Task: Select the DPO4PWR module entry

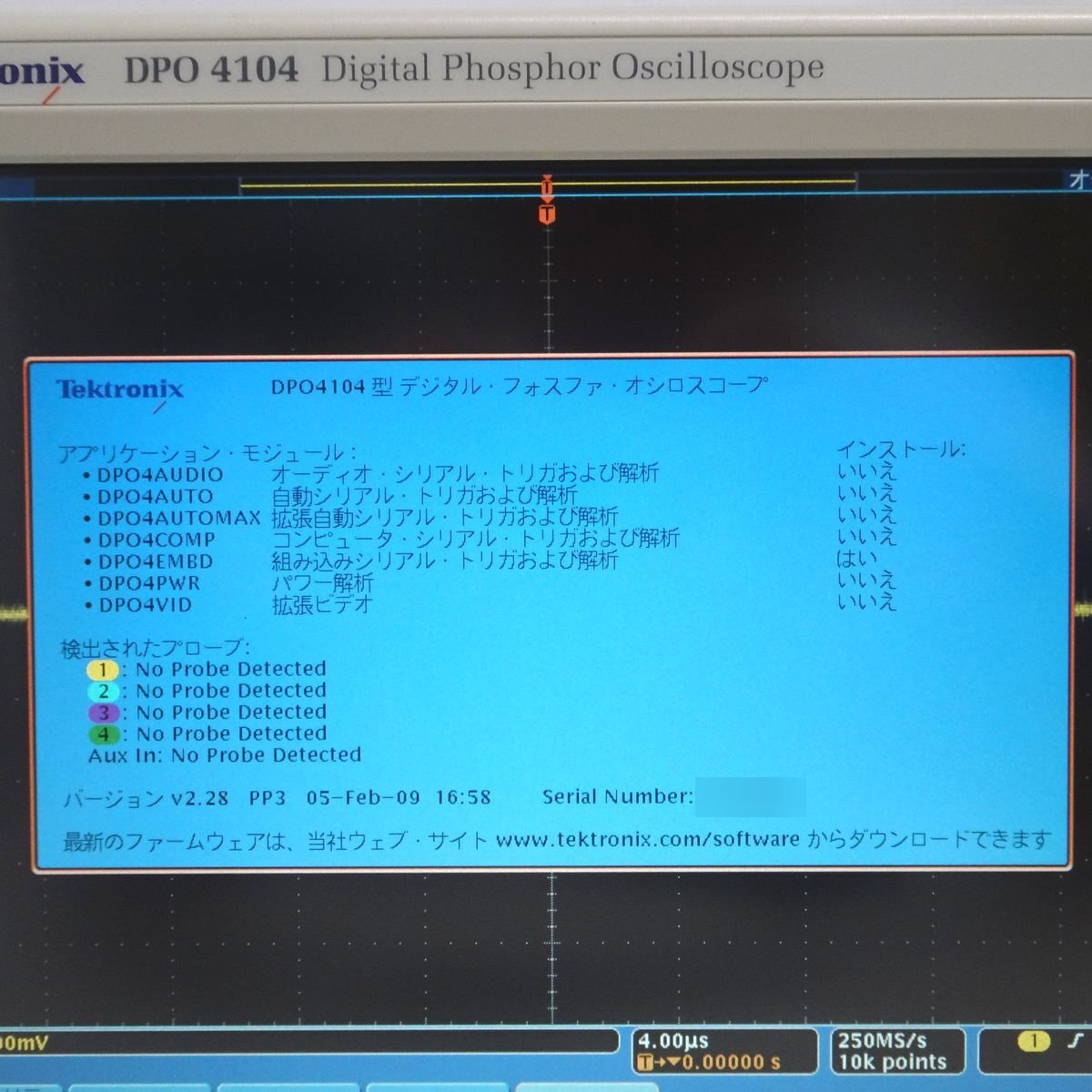Action: [149, 583]
